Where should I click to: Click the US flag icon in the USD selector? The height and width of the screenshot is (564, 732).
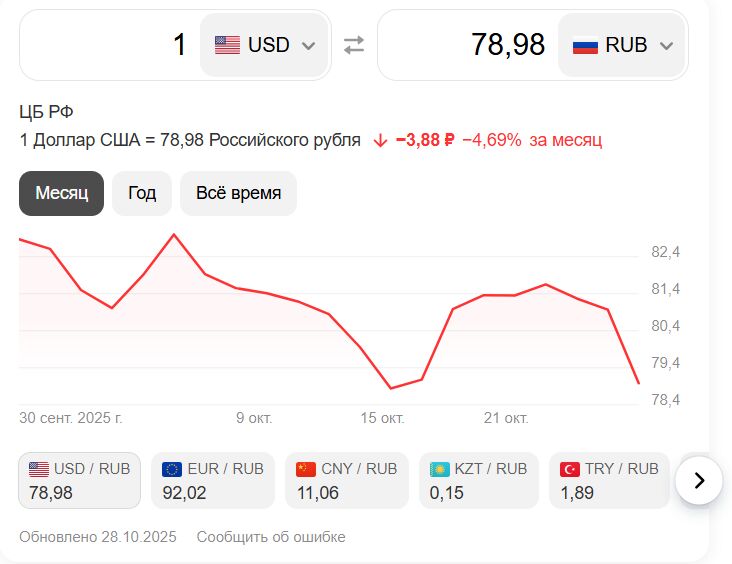pyautogui.click(x=228, y=45)
